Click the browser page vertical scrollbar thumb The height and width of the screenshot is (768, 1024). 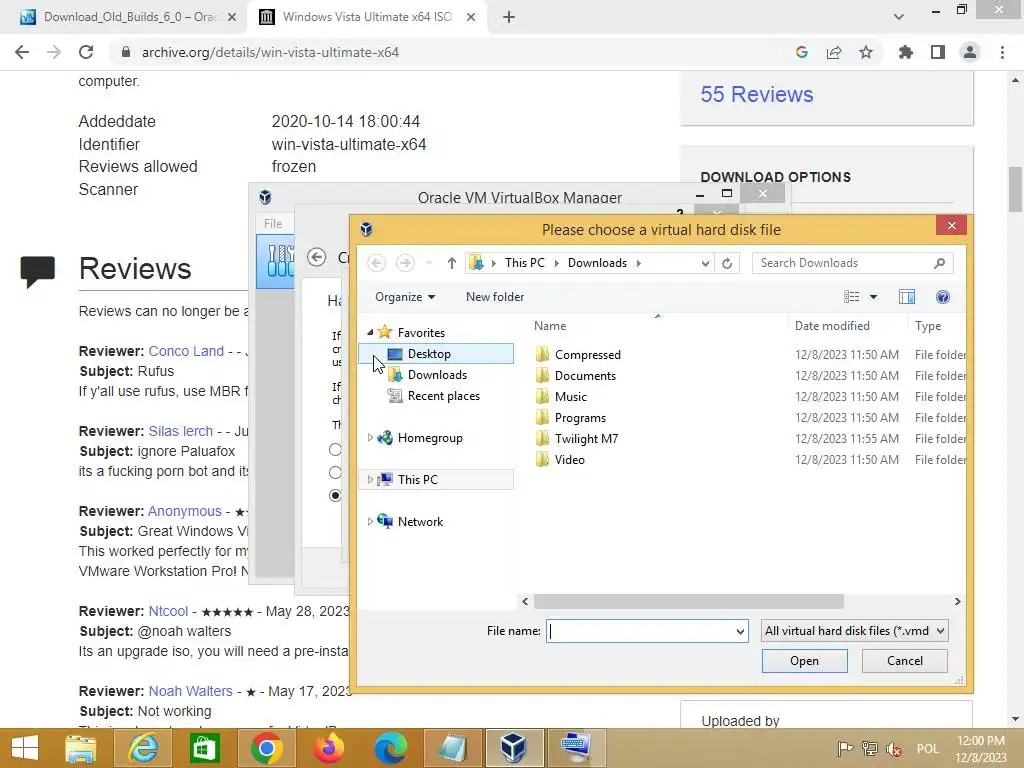(x=1015, y=189)
